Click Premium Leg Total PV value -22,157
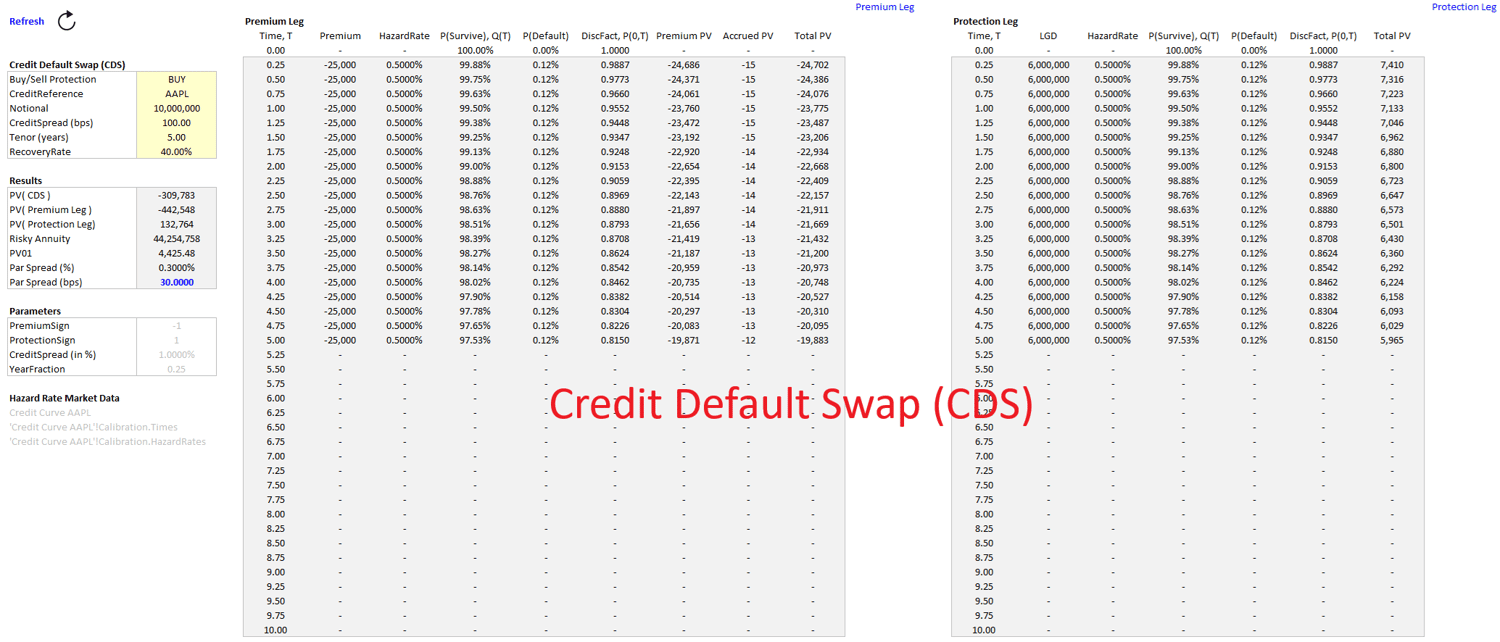 [x=813, y=196]
